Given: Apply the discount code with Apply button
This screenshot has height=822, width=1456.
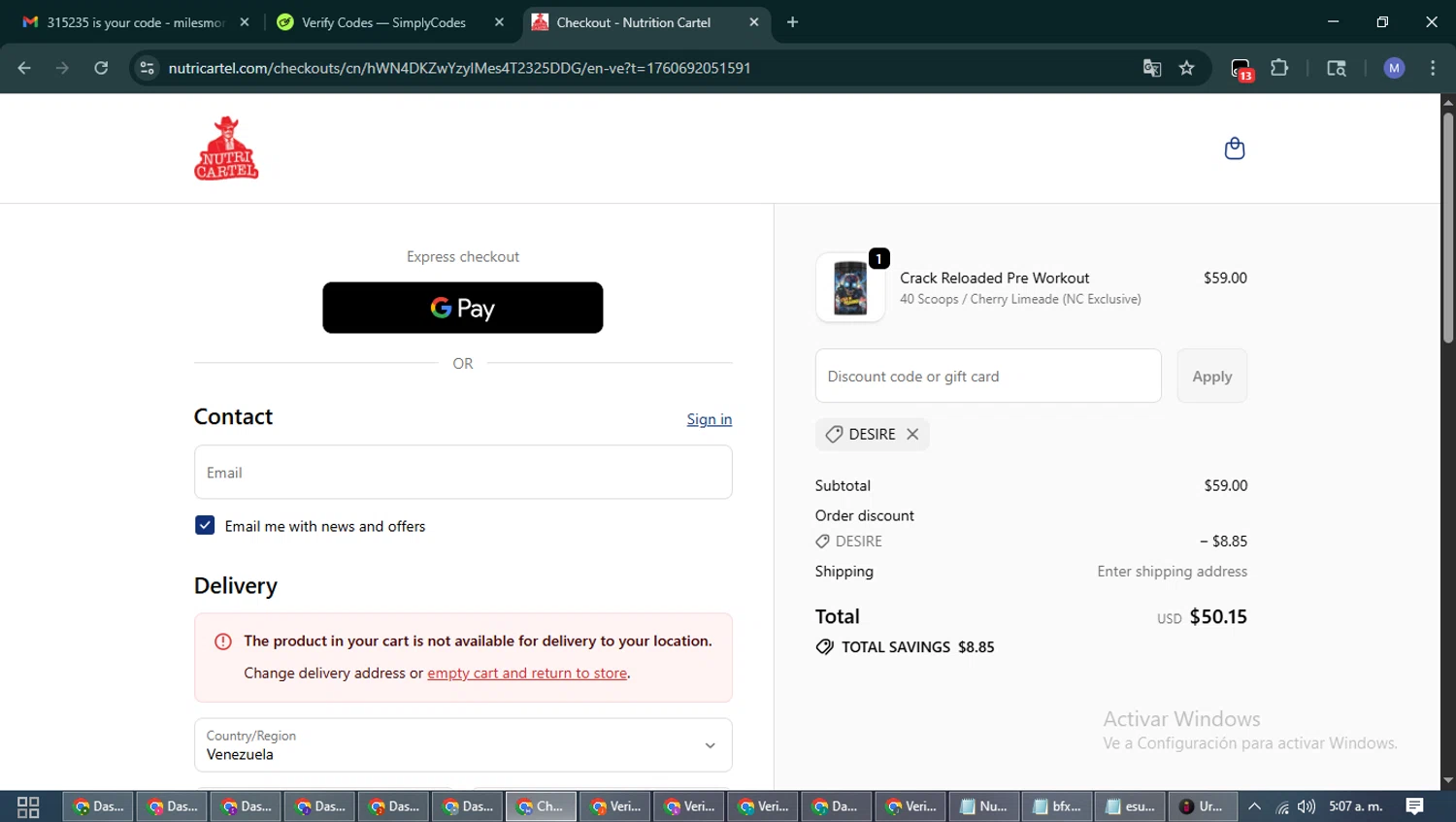Looking at the screenshot, I should pyautogui.click(x=1212, y=376).
